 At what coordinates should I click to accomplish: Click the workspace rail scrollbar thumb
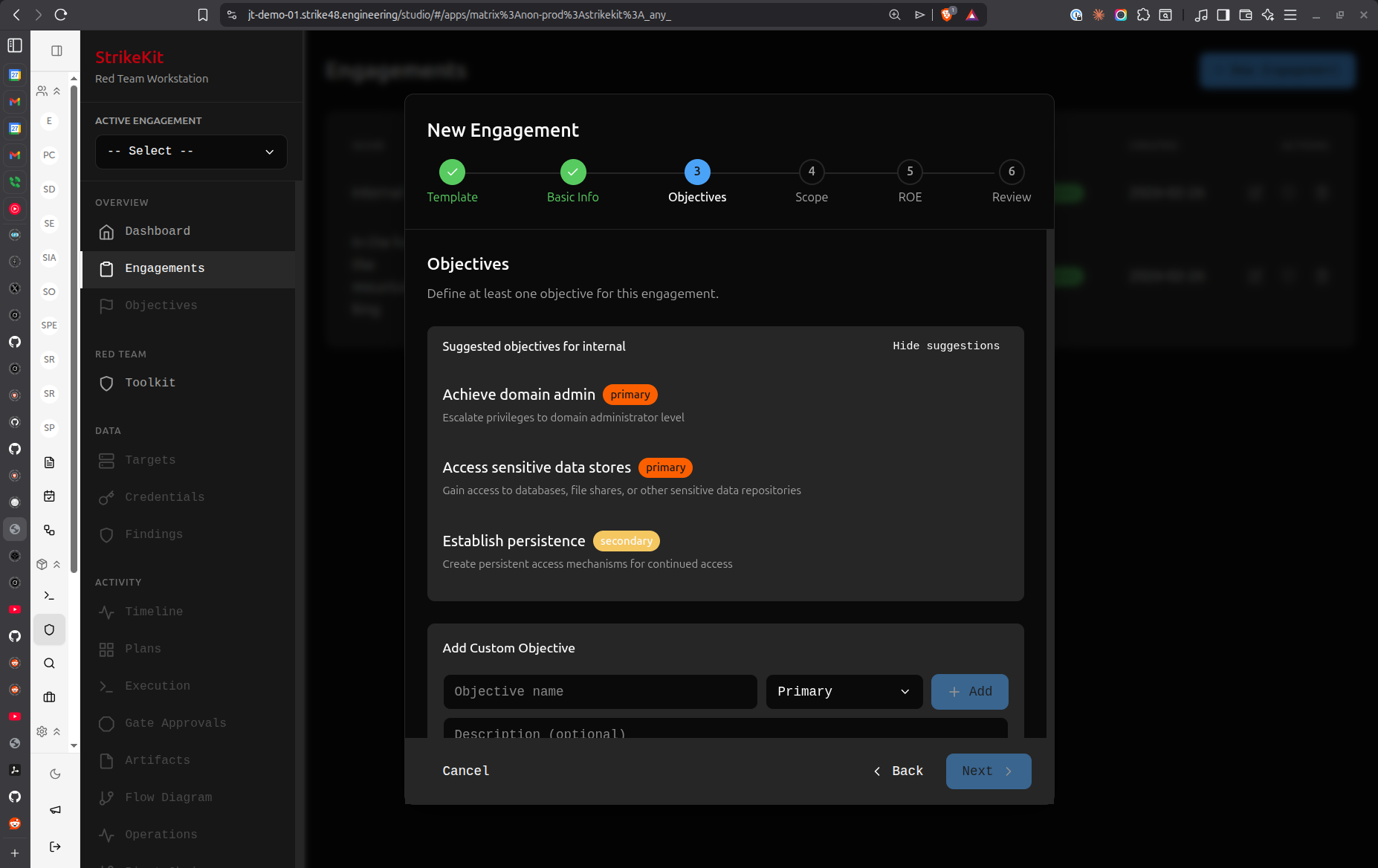(74, 329)
